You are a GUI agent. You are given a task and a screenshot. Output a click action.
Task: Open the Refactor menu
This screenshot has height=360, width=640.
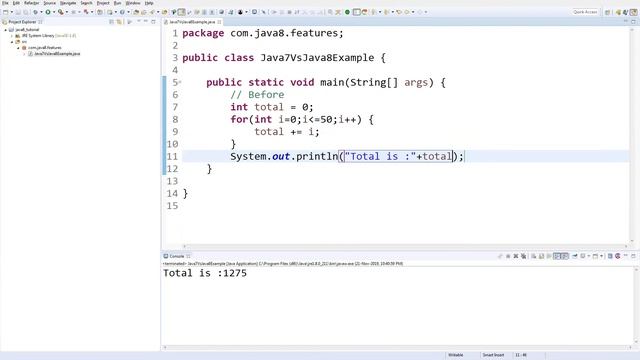(x=31, y=3)
